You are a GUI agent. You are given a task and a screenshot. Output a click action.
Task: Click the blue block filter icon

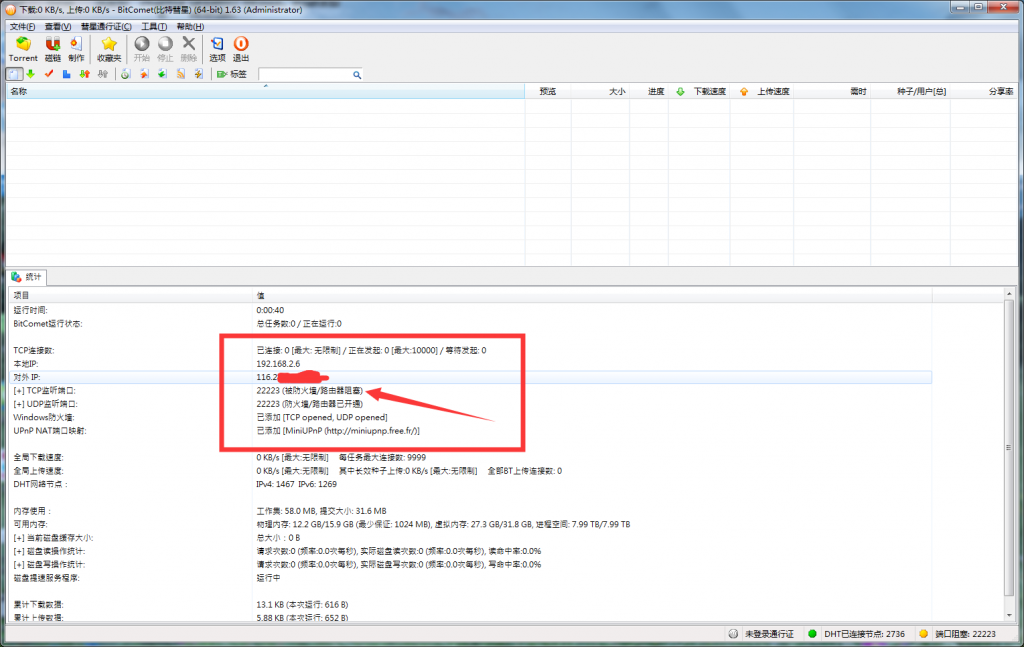[67, 74]
